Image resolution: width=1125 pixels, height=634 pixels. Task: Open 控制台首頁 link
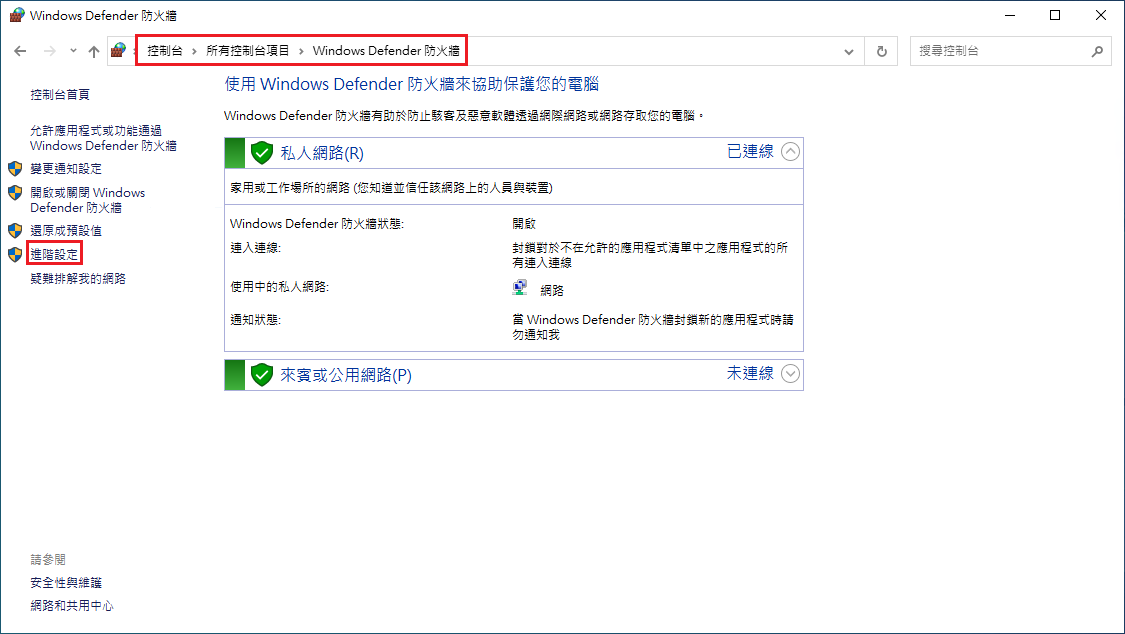(60, 95)
